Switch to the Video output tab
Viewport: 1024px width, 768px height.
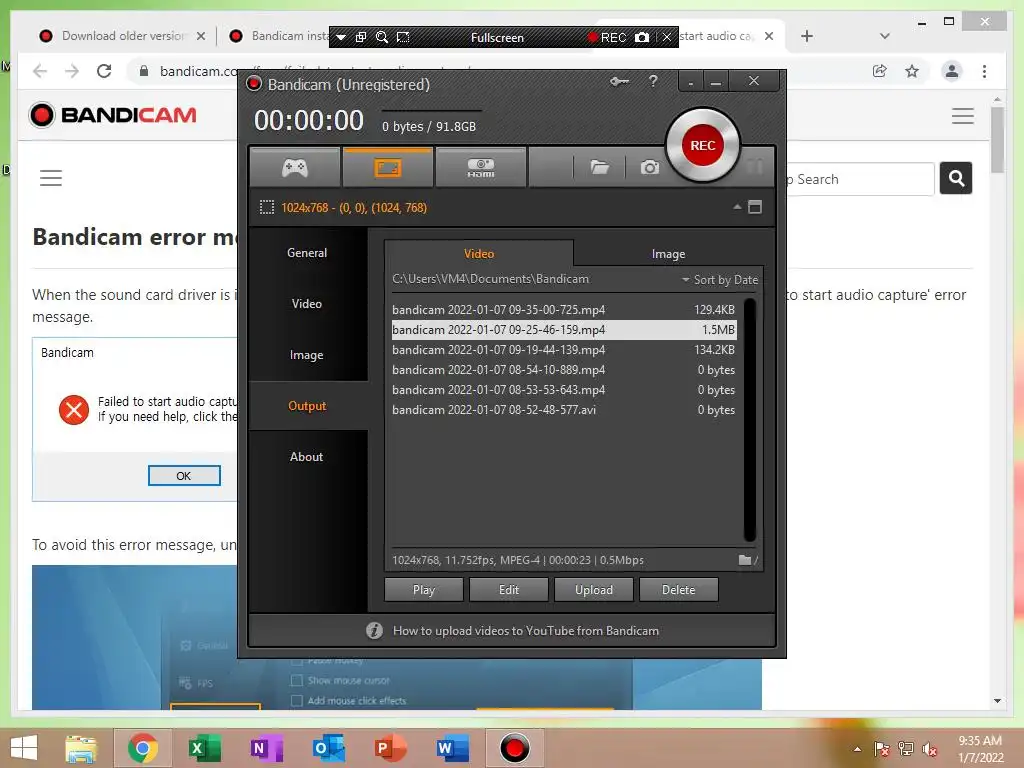479,253
